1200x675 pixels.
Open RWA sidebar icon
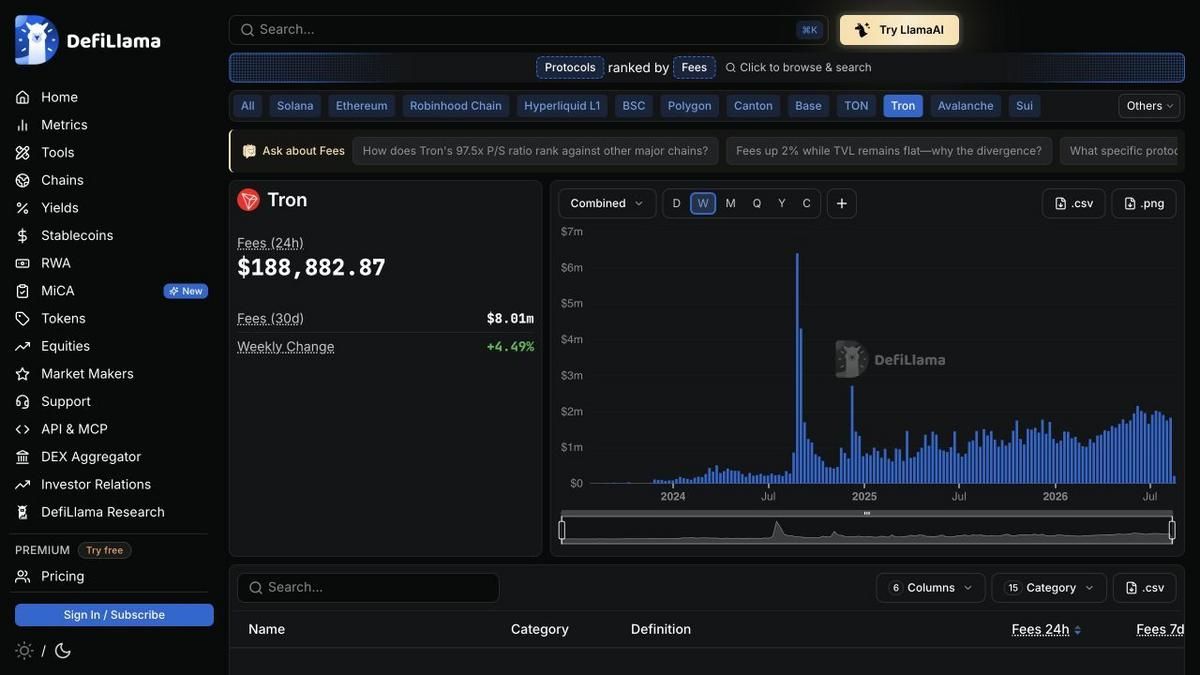pos(23,263)
